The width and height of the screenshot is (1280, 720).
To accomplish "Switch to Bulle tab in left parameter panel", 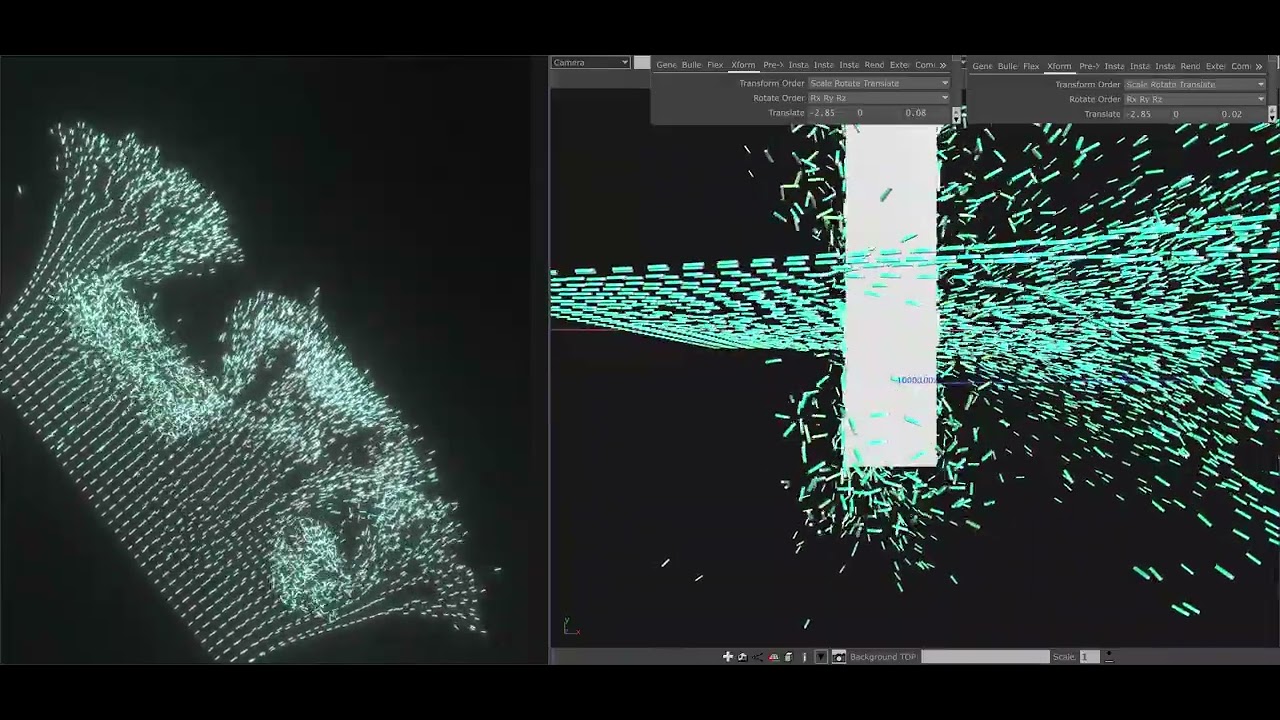I will click(x=691, y=65).
